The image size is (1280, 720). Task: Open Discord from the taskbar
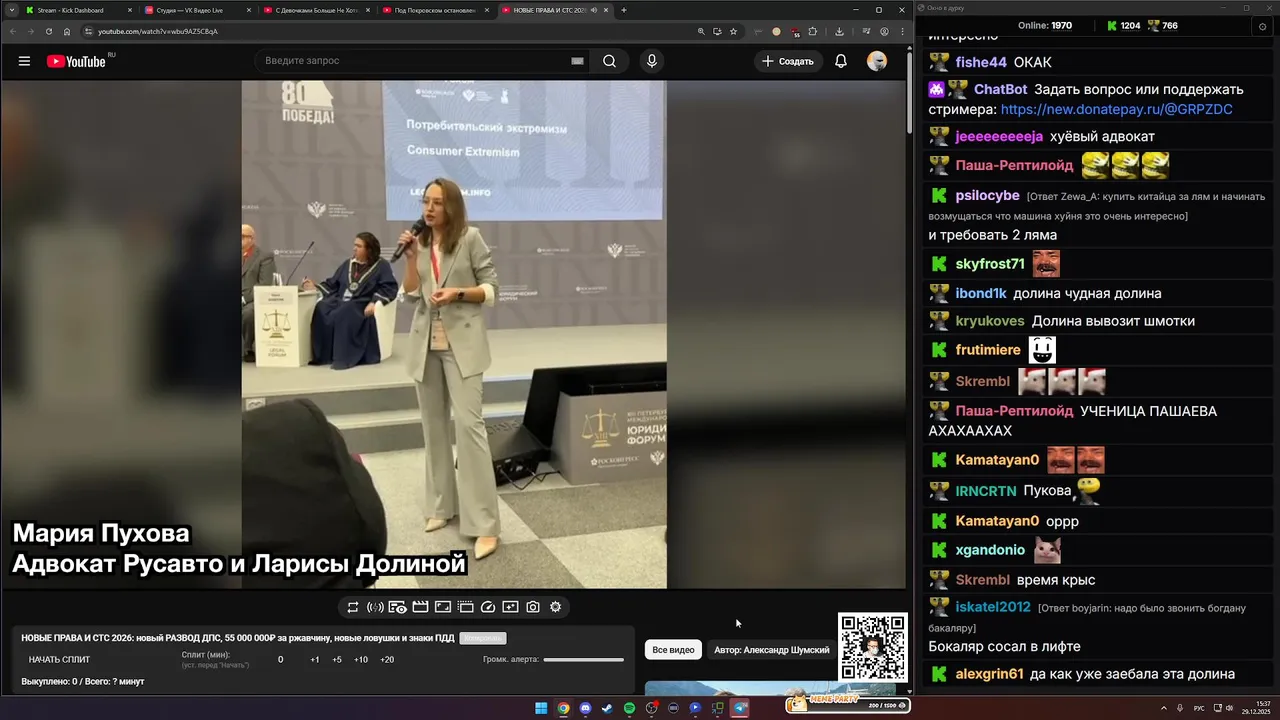[585, 708]
